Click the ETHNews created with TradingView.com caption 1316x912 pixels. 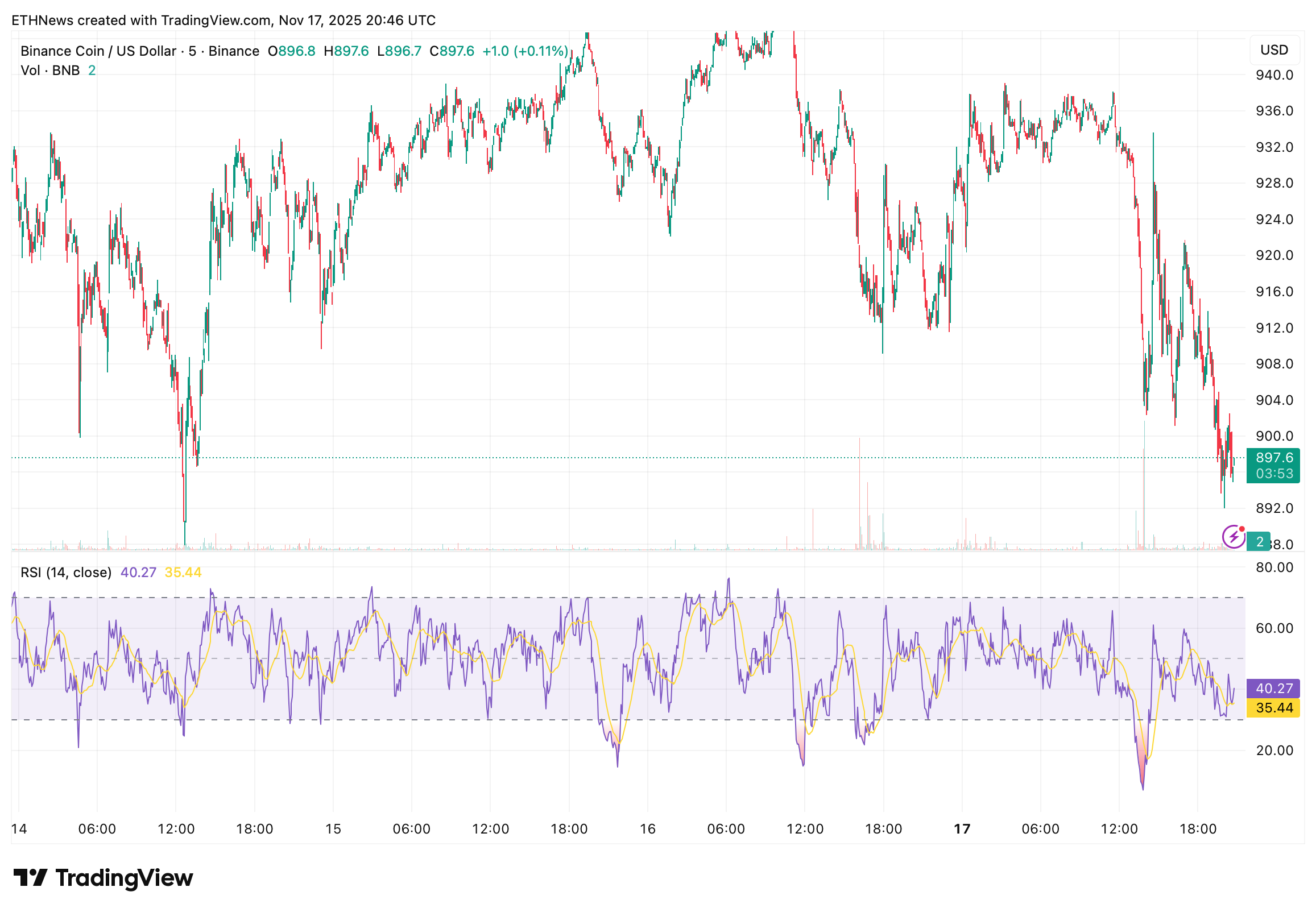click(223, 20)
